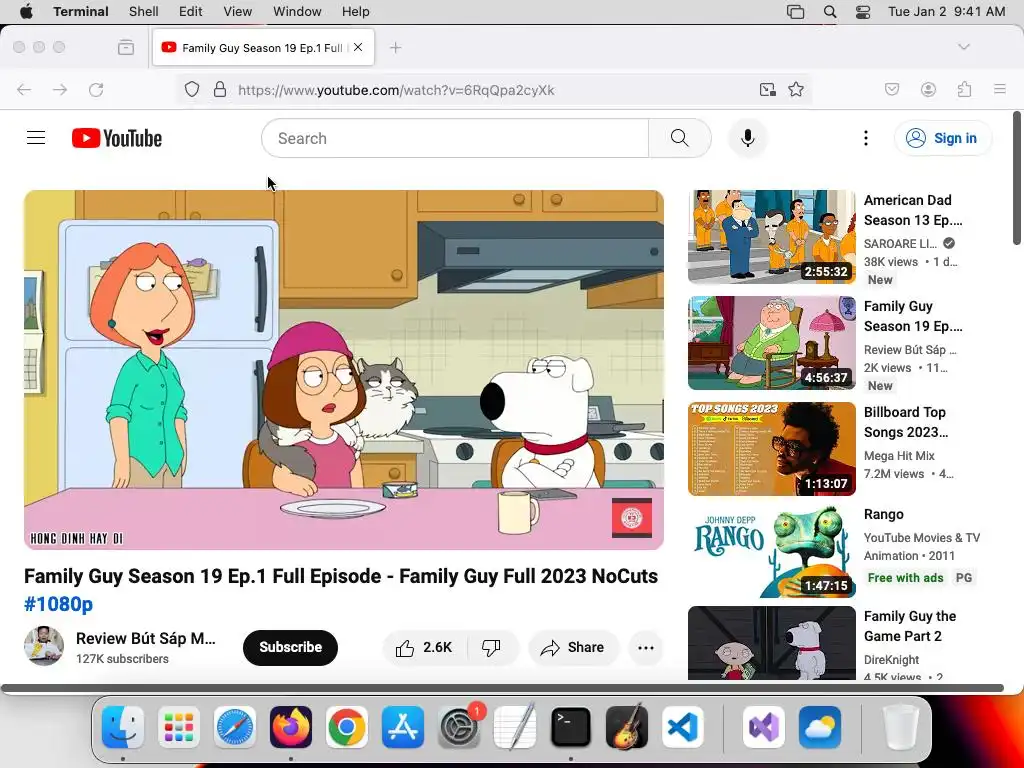The image size is (1024, 768).
Task: Open macOS Control Center
Action: point(863,12)
